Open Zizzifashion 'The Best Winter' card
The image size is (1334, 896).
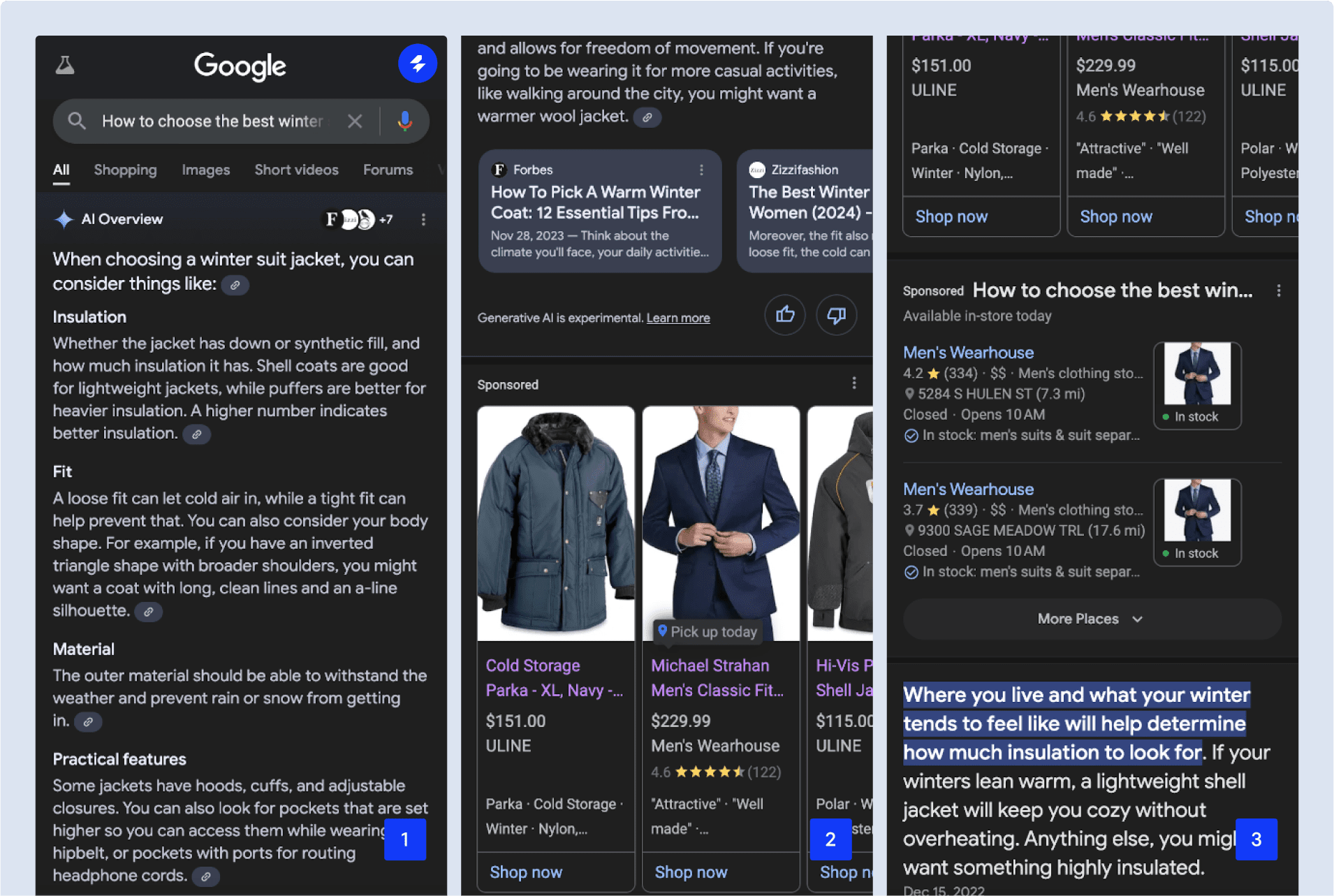[805, 211]
